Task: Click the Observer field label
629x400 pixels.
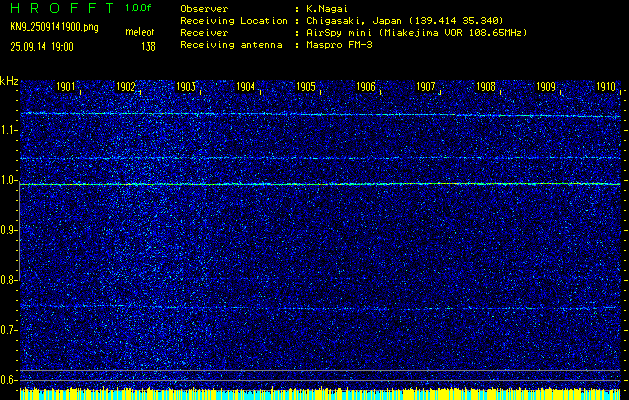Action: 204,9
